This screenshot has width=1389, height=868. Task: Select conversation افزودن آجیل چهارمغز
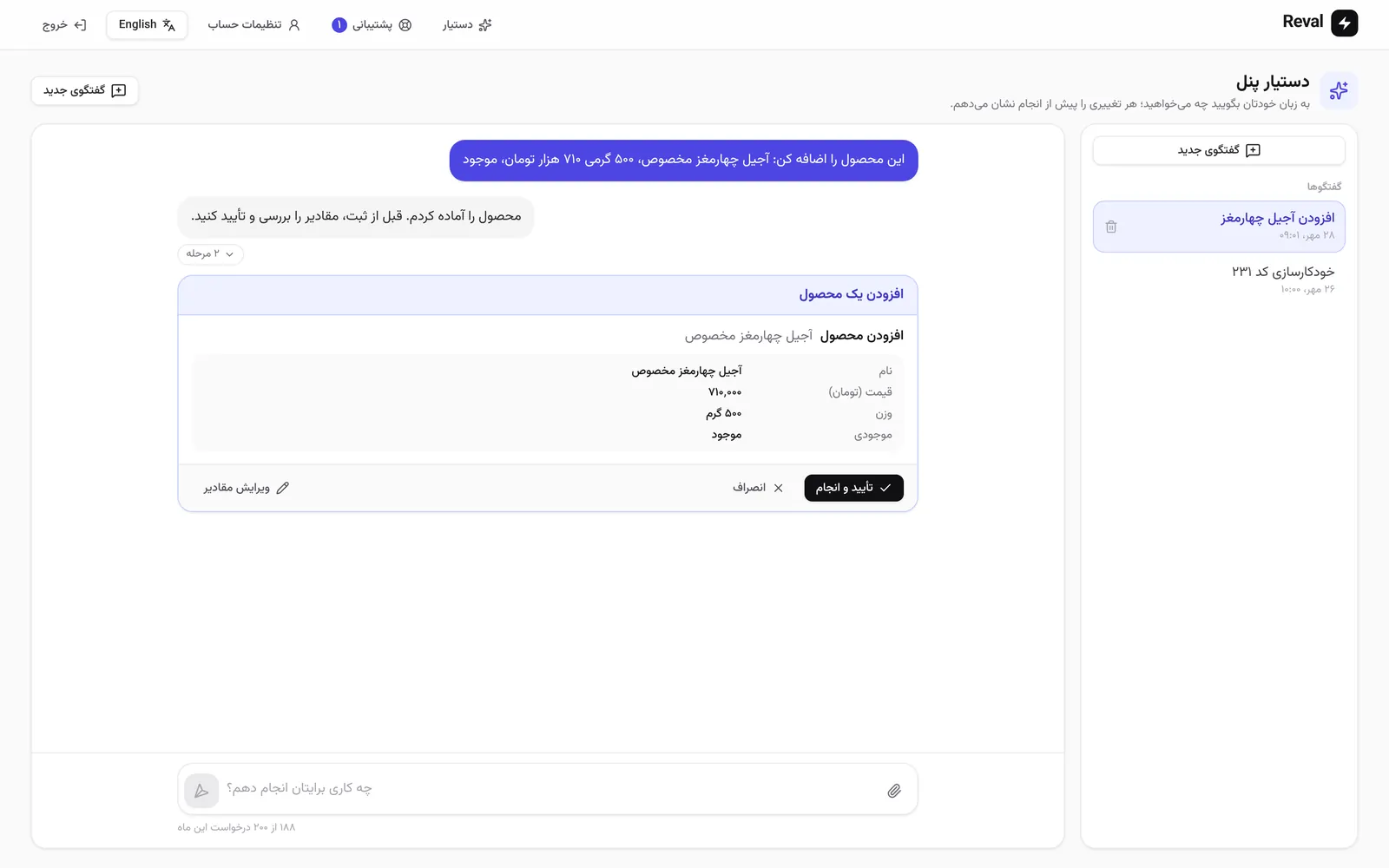click(x=1219, y=227)
